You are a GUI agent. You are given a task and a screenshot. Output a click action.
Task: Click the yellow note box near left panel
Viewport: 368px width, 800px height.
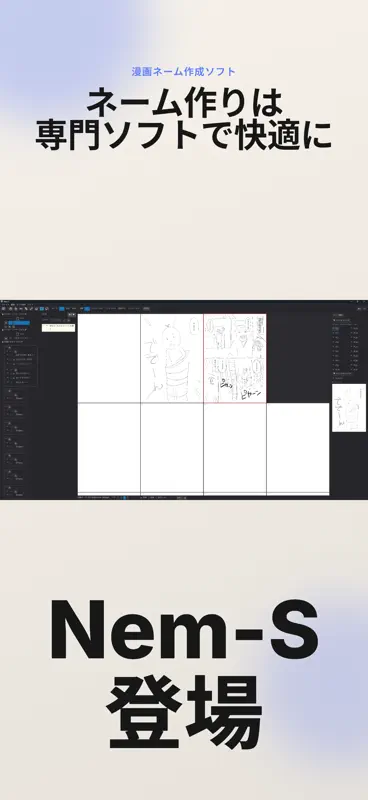point(59,328)
